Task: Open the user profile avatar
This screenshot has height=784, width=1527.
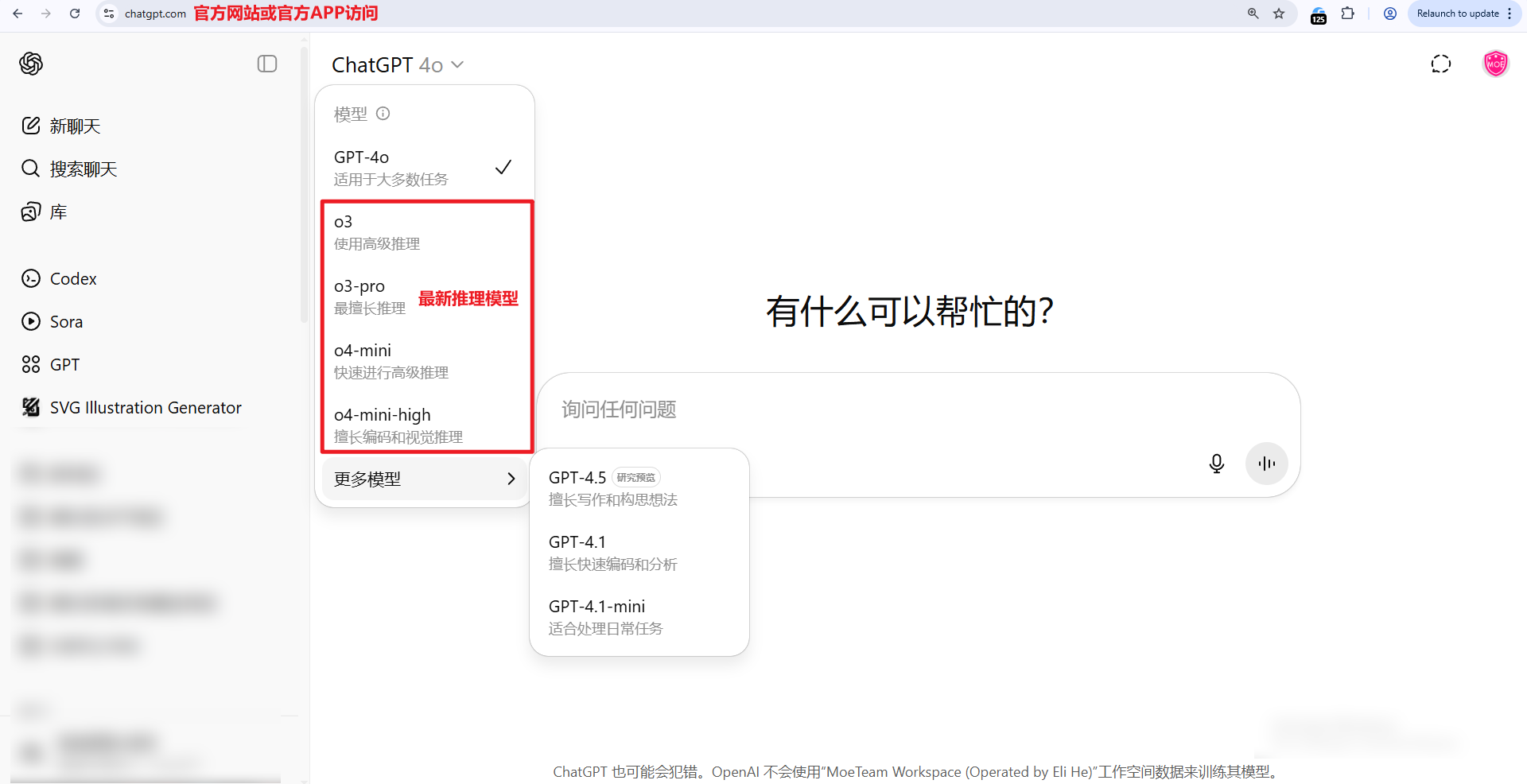Action: (x=1496, y=64)
